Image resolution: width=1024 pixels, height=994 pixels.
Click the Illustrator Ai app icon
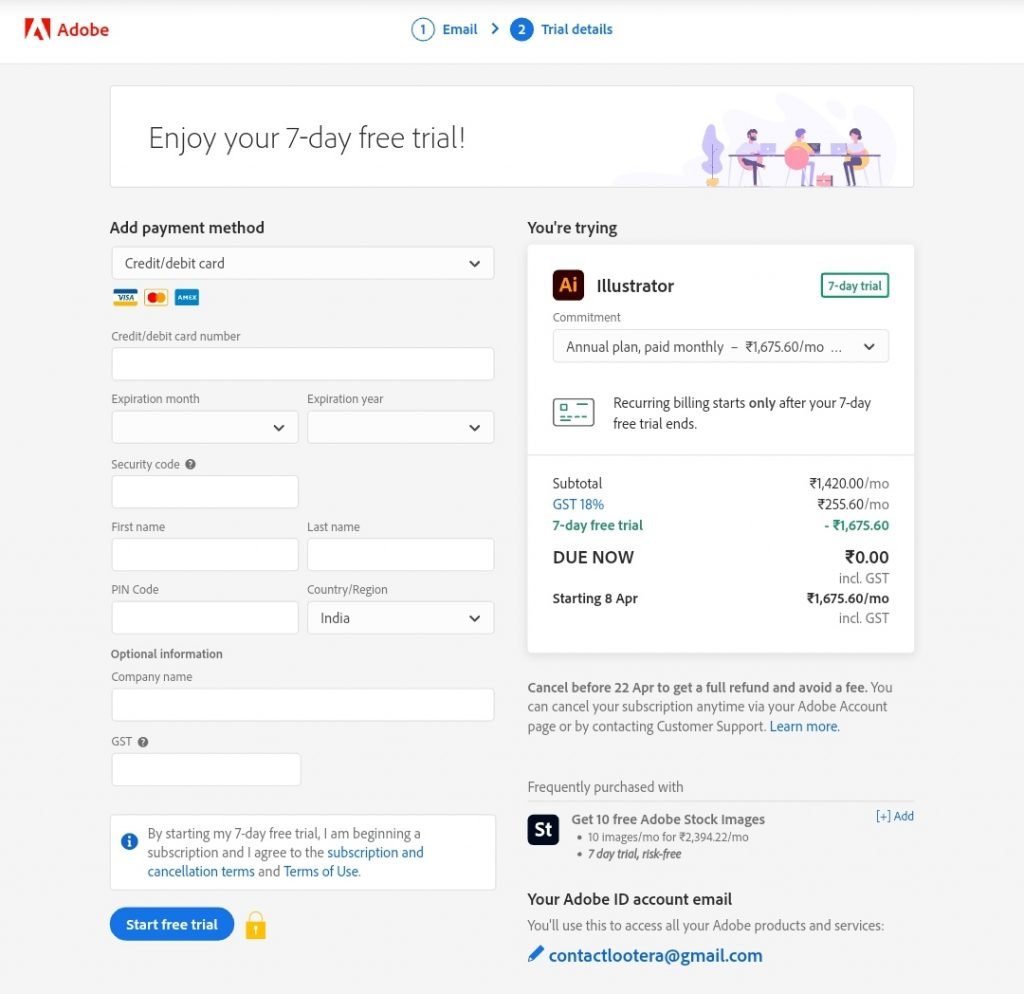click(x=568, y=285)
